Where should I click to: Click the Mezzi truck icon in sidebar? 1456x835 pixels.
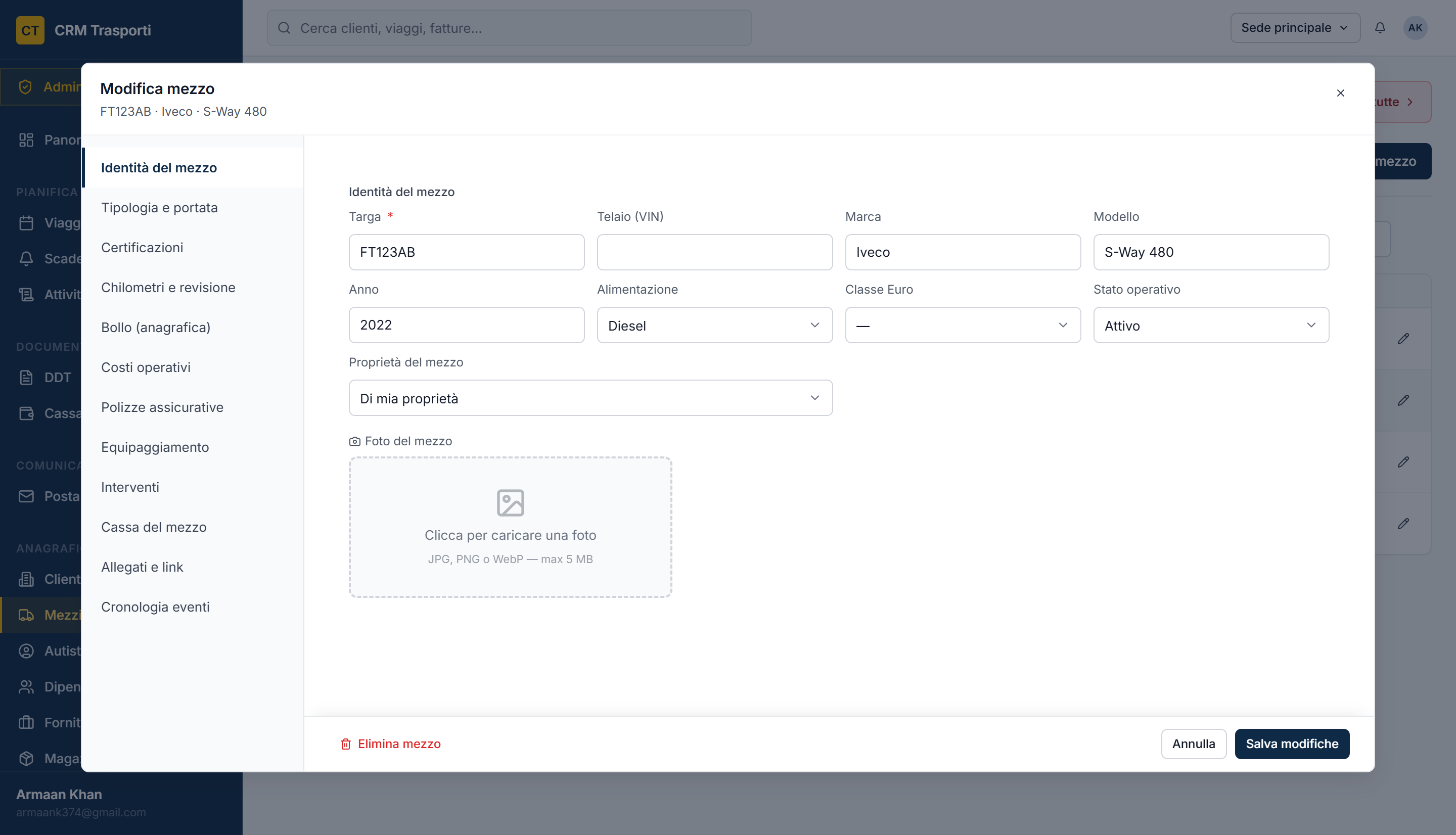click(x=26, y=615)
